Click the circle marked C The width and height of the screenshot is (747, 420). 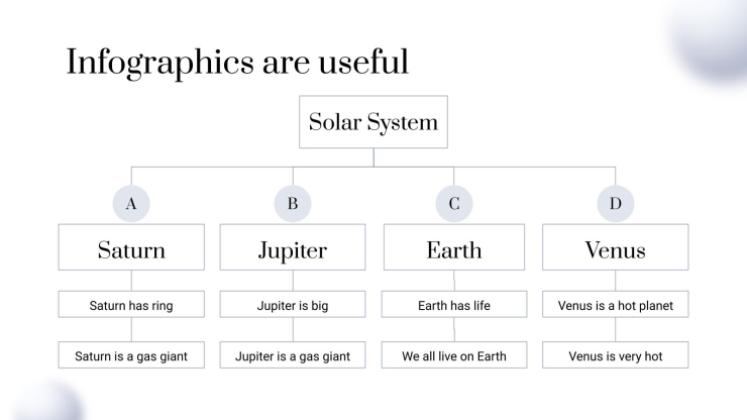454,204
